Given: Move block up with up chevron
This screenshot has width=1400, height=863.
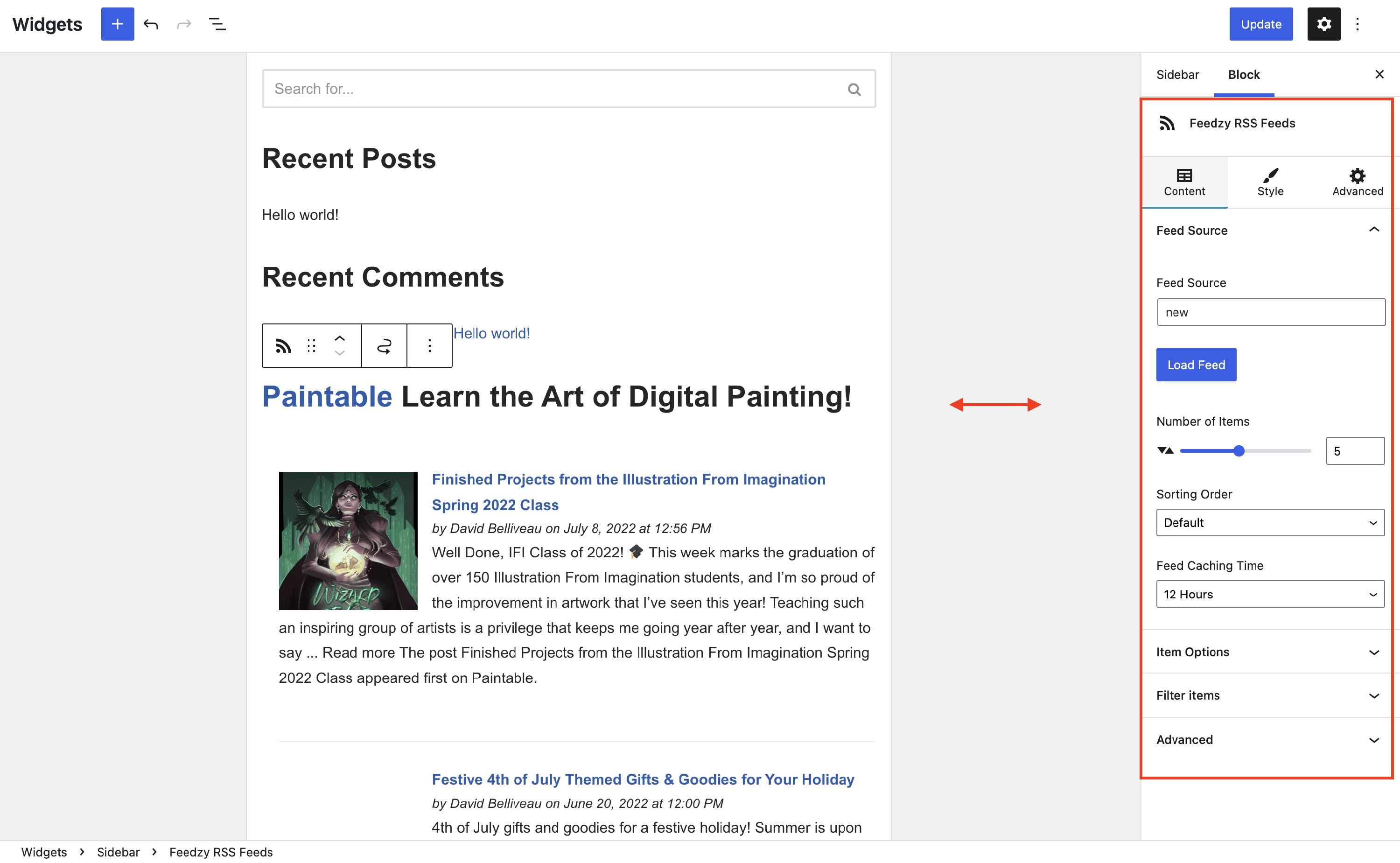Looking at the screenshot, I should [x=339, y=338].
